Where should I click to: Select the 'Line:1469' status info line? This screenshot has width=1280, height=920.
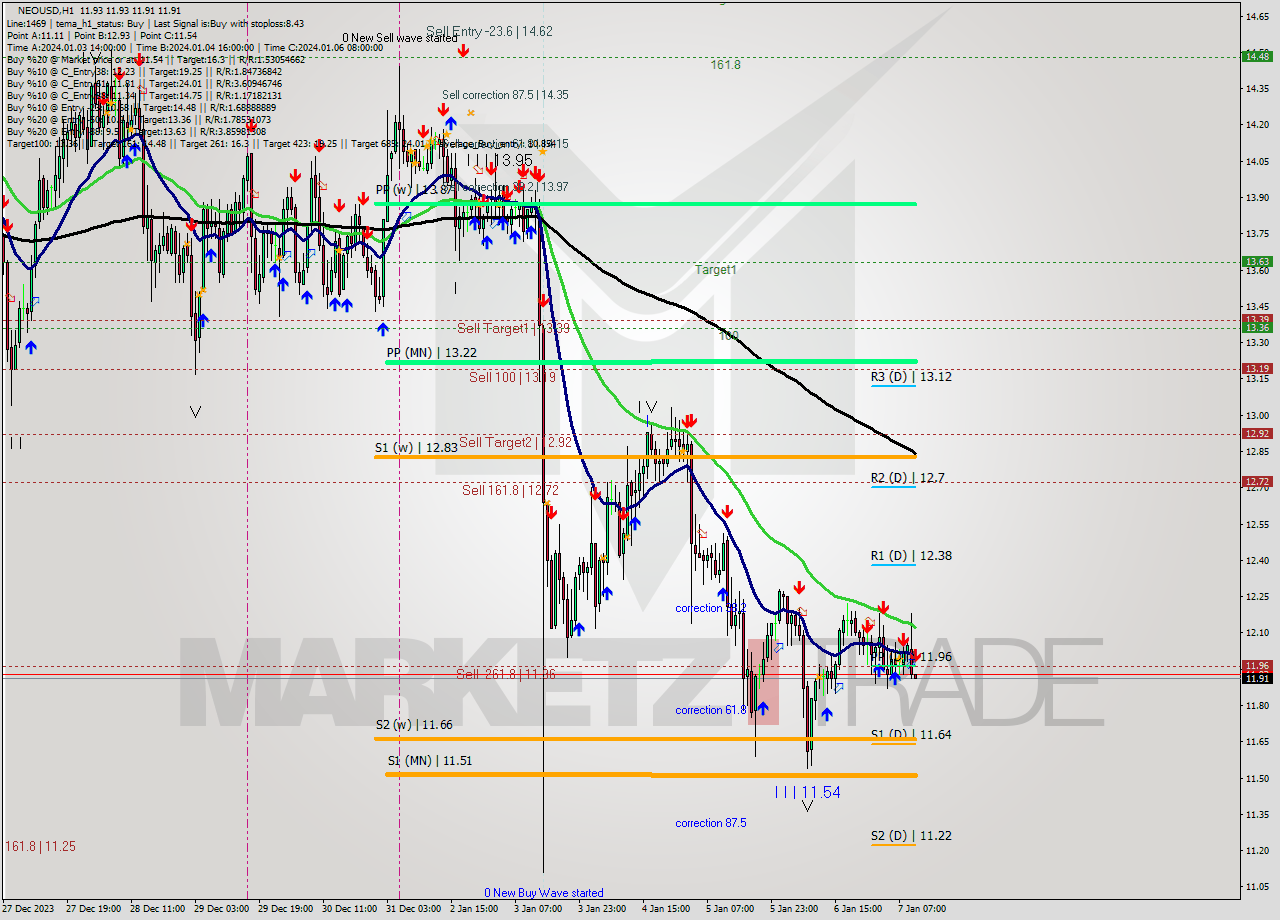point(155,23)
